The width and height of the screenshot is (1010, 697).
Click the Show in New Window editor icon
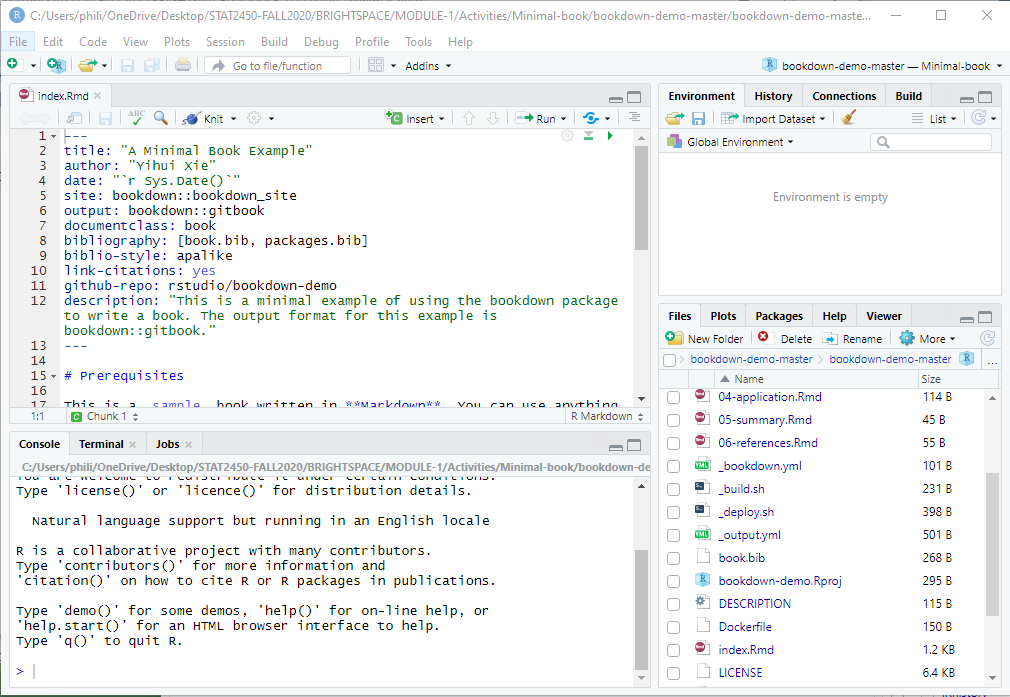click(x=75, y=118)
